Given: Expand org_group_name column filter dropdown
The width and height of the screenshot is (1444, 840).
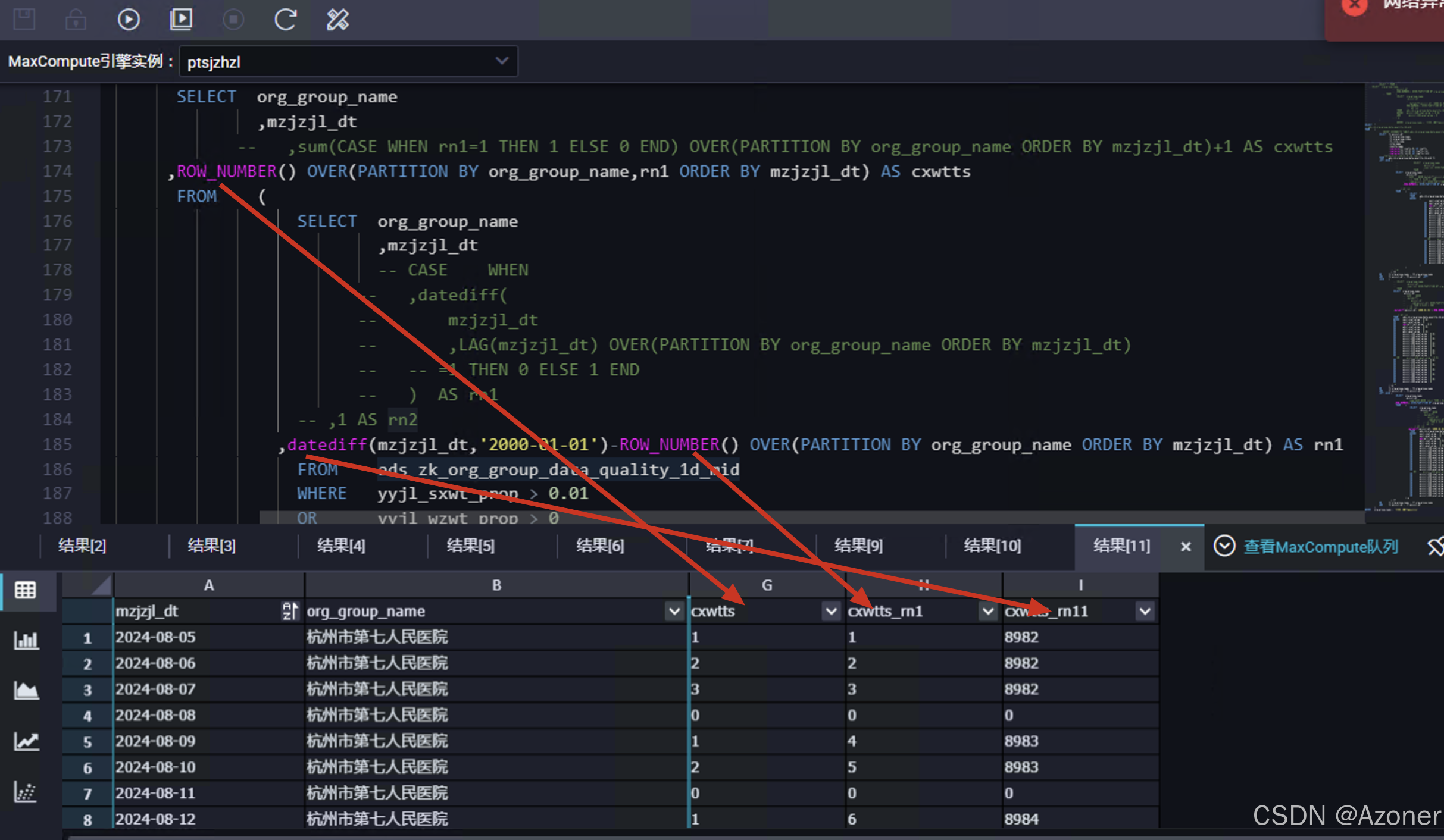Looking at the screenshot, I should click(x=674, y=611).
